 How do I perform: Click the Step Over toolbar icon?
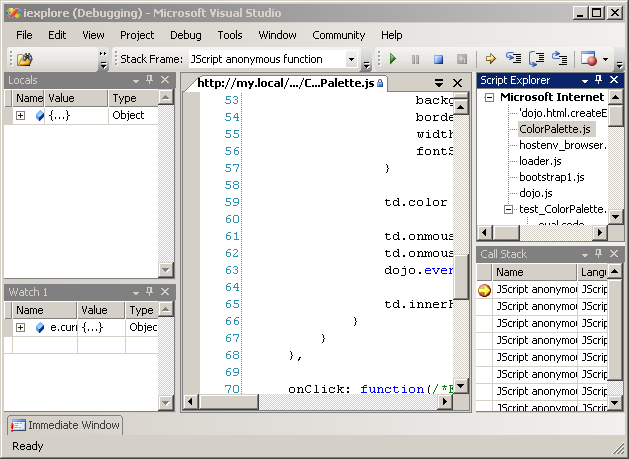tap(536, 59)
